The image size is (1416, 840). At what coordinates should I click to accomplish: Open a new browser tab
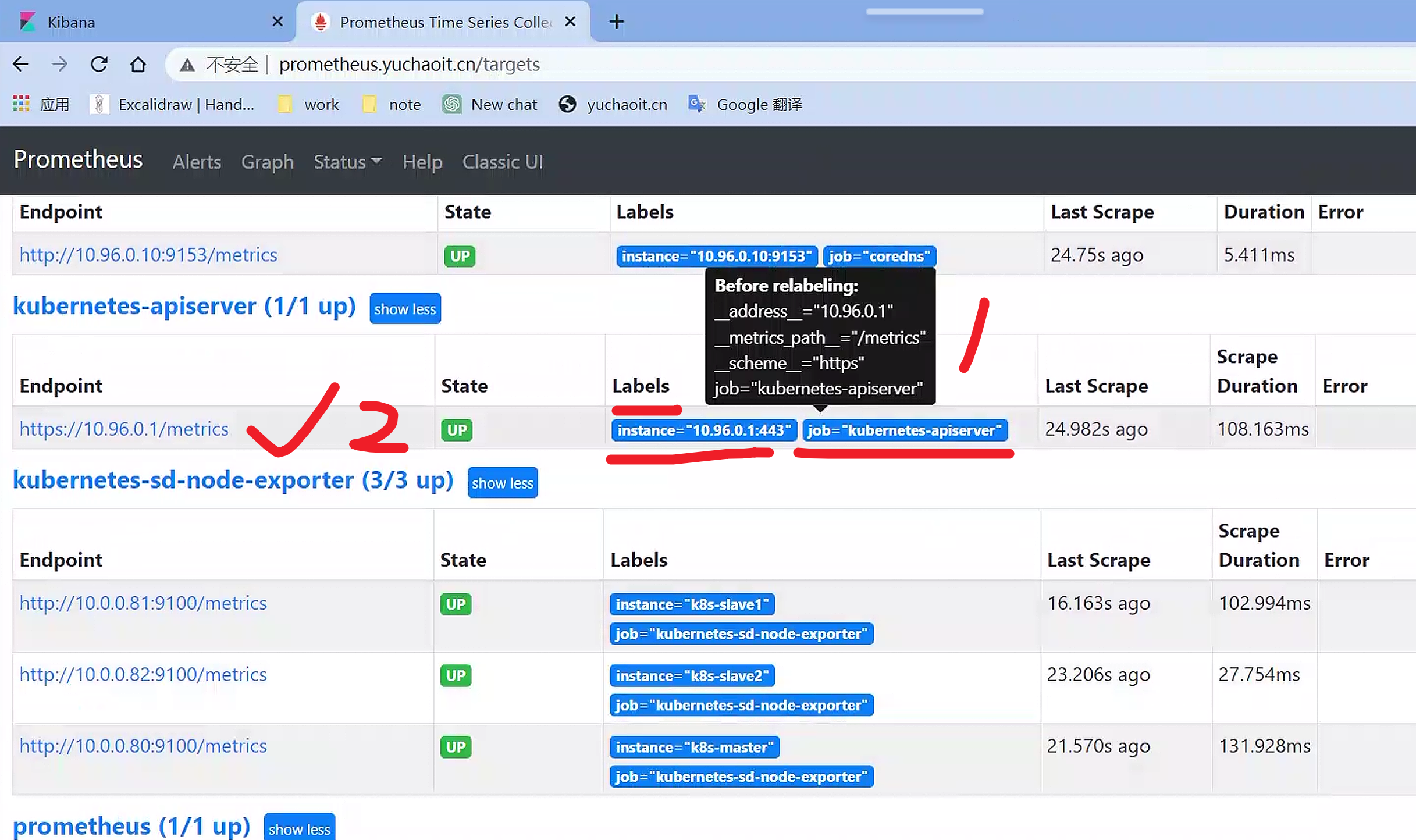point(616,22)
